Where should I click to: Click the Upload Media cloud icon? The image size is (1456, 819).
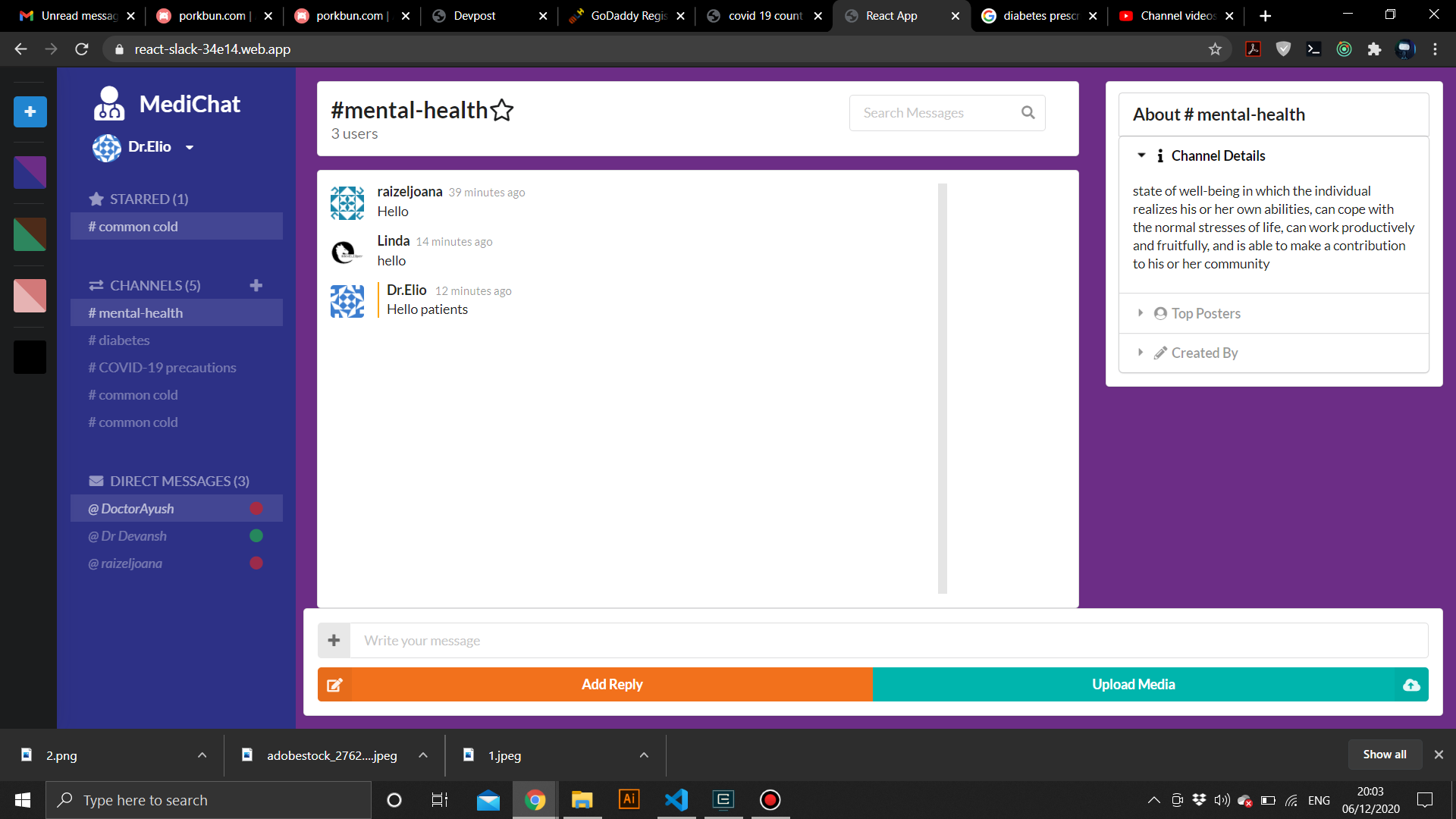[1411, 685]
